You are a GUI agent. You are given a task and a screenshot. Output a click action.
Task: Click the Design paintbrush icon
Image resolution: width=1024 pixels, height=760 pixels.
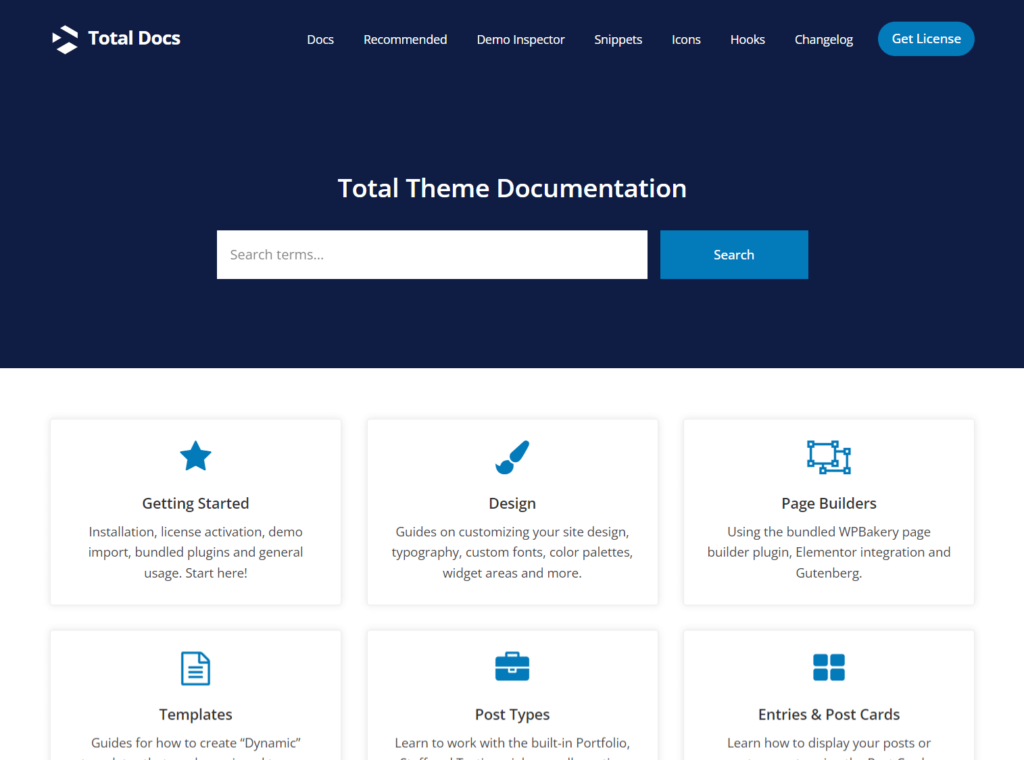tap(512, 456)
